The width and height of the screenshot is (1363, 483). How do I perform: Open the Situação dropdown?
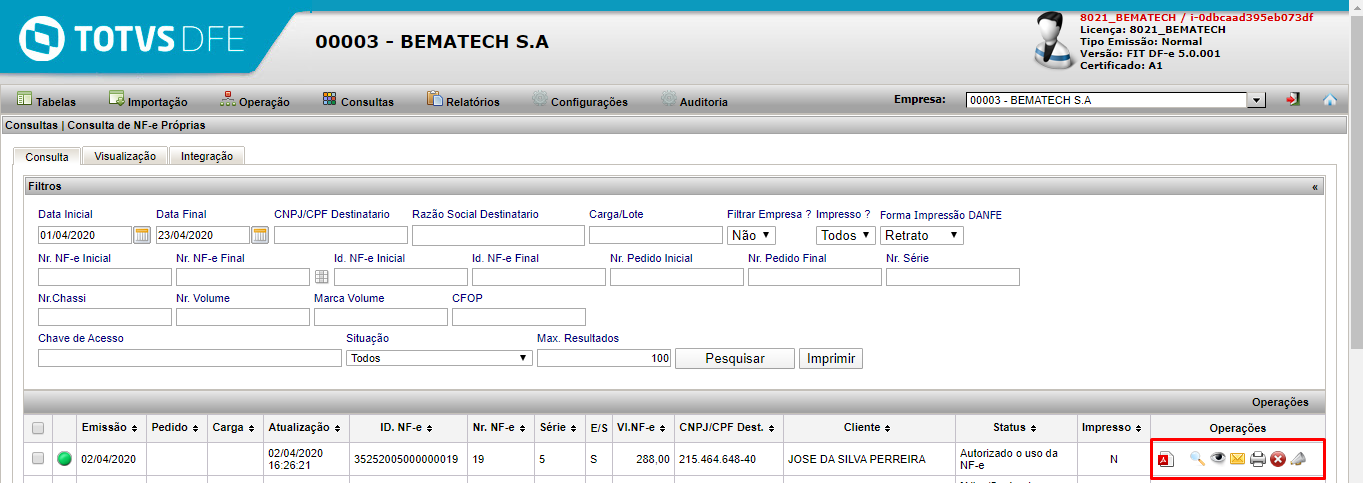[x=438, y=358]
